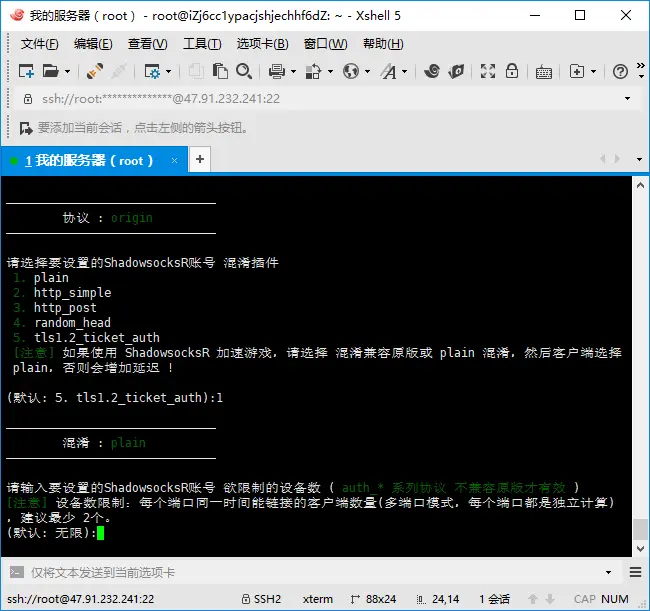Click the Font letter A icon
Image resolution: width=650 pixels, height=611 pixels.
pyautogui.click(x=388, y=71)
